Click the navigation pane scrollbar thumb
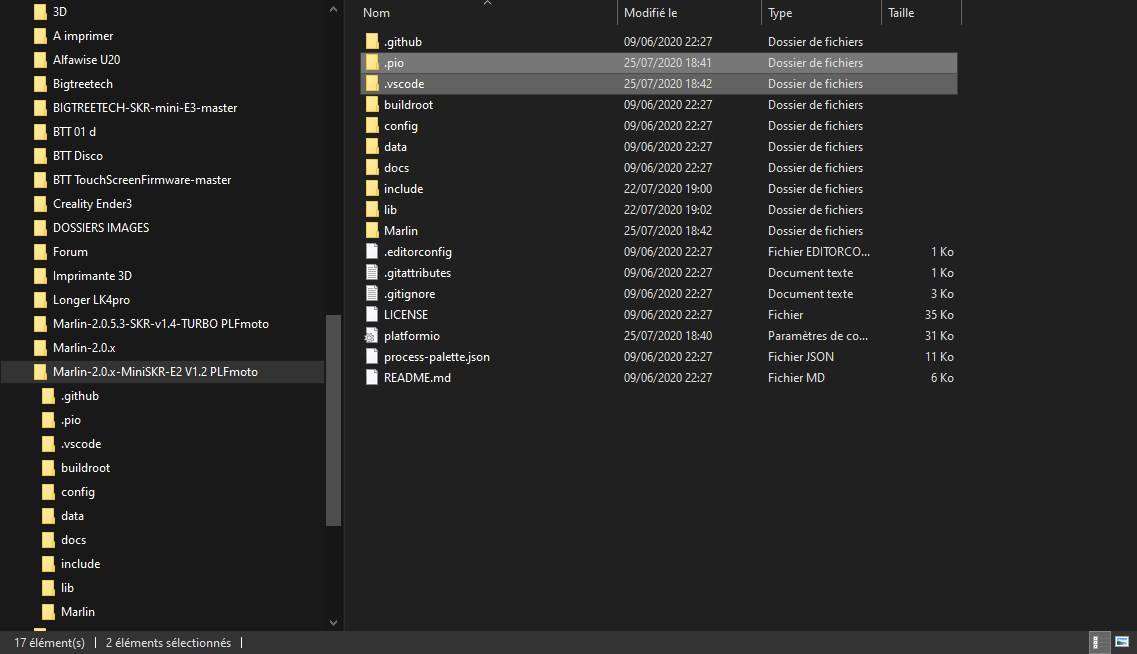 [x=334, y=420]
